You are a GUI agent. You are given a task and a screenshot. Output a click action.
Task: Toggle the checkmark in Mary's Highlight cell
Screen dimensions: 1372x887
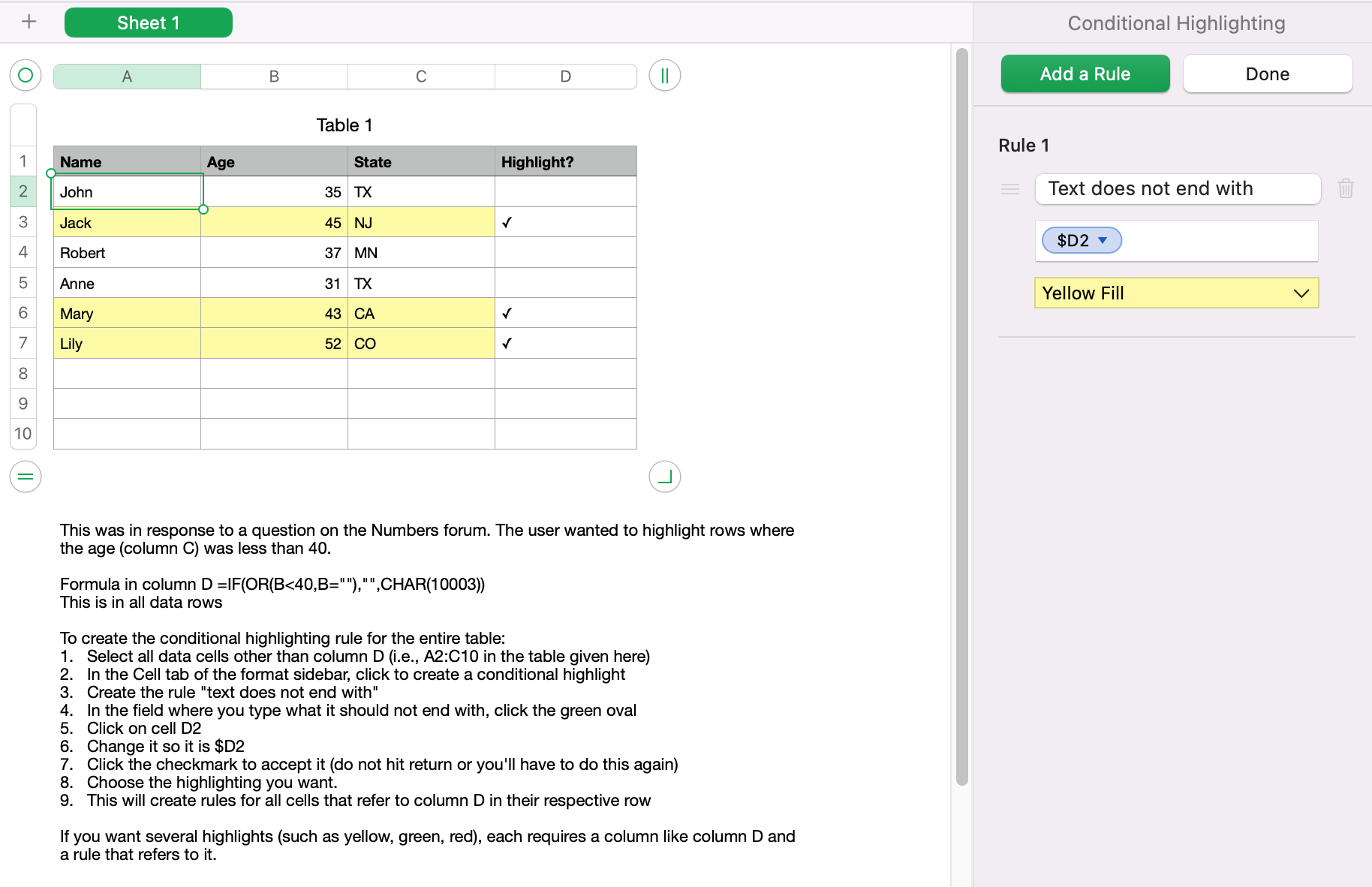pos(507,313)
